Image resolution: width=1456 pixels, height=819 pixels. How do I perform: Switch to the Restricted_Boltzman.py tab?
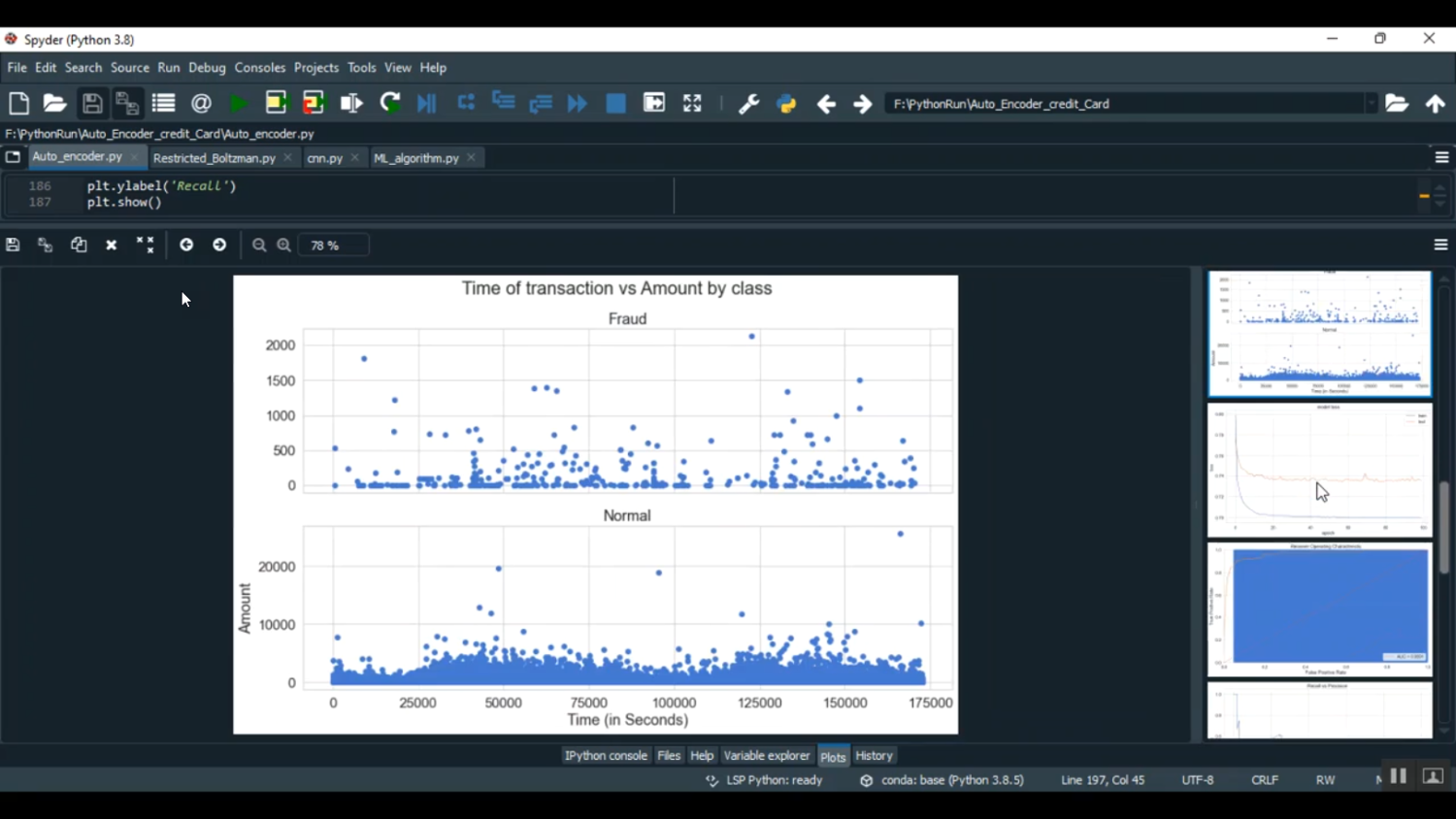point(214,158)
